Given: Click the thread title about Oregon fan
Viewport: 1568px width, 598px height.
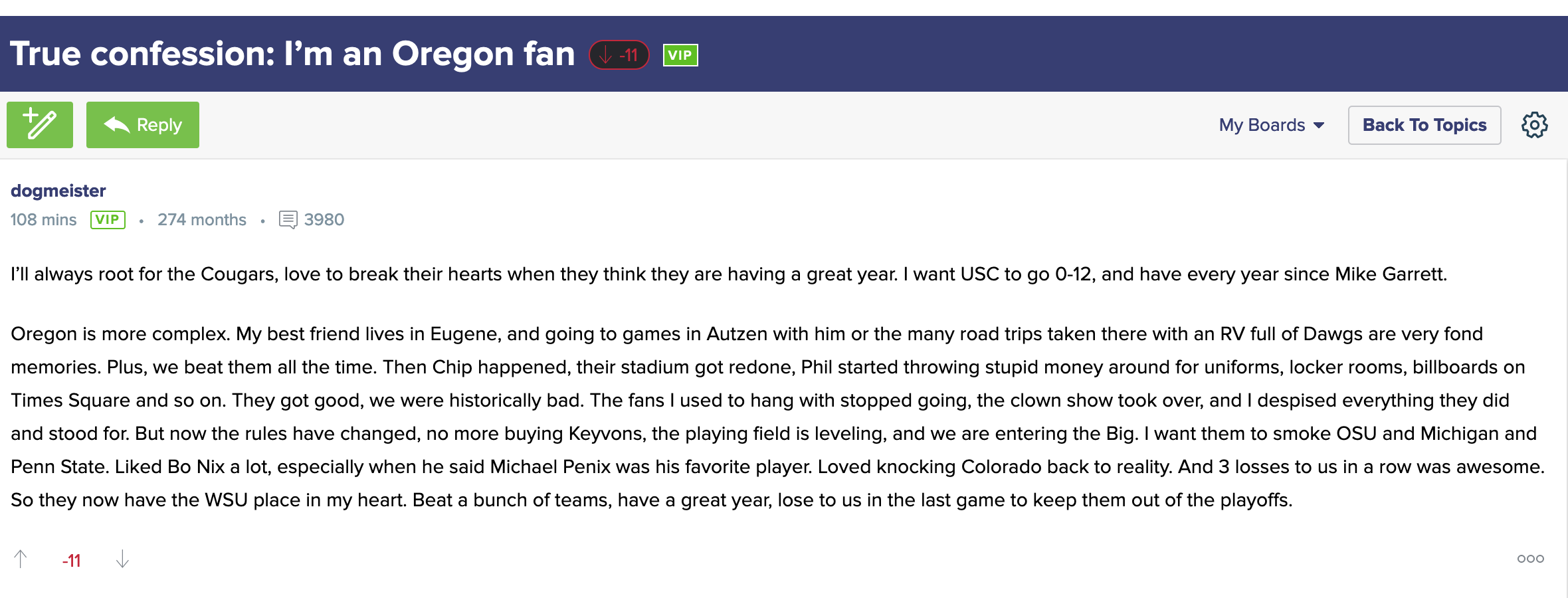Looking at the screenshot, I should point(292,54).
